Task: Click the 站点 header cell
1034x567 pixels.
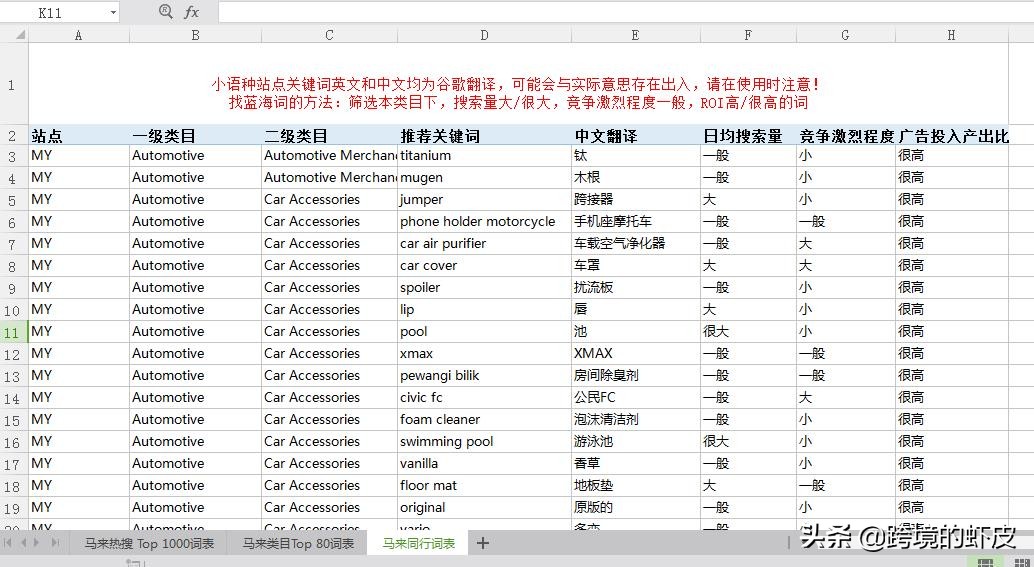Action: pos(78,136)
